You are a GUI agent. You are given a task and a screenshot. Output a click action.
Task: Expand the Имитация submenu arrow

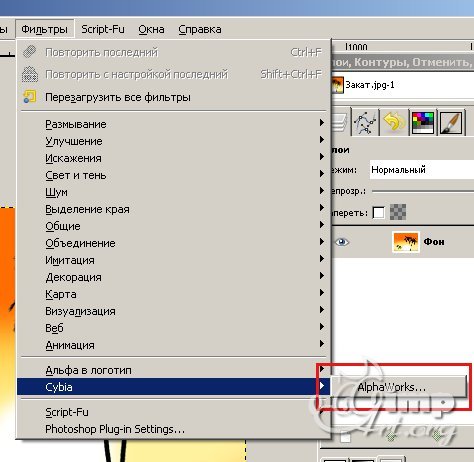322,259
